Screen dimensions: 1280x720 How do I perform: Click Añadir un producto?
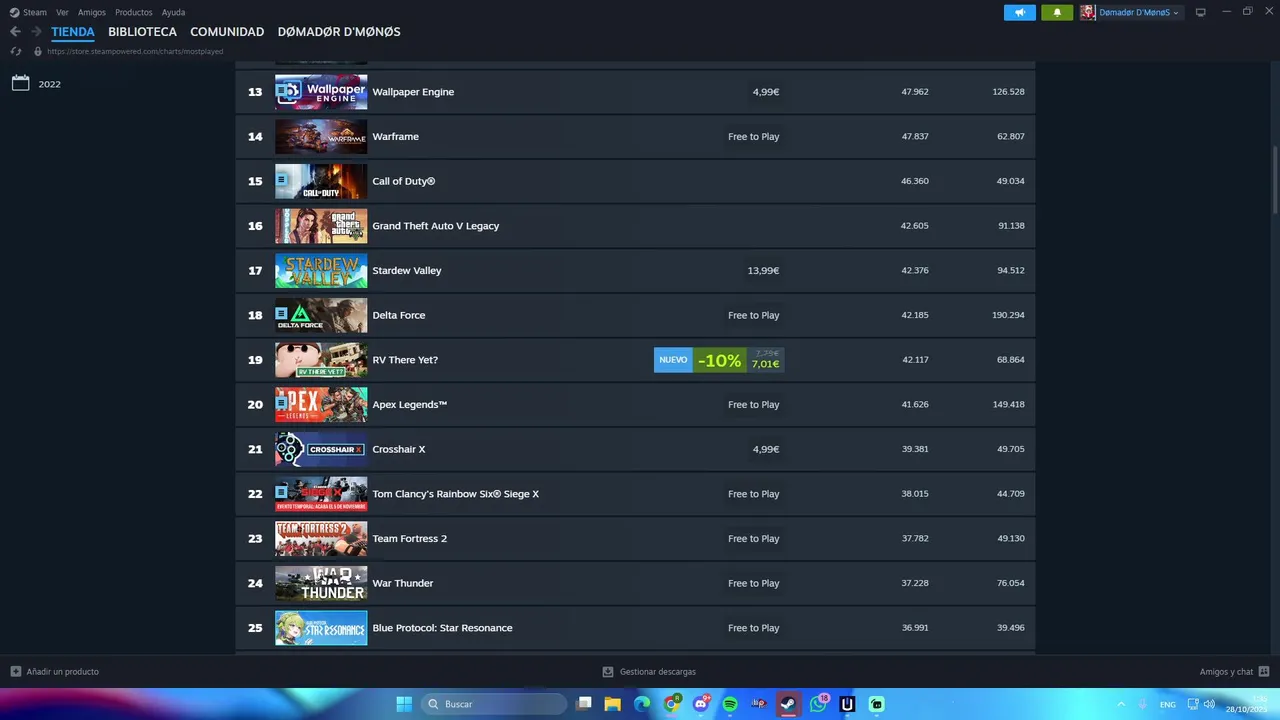click(x=63, y=672)
